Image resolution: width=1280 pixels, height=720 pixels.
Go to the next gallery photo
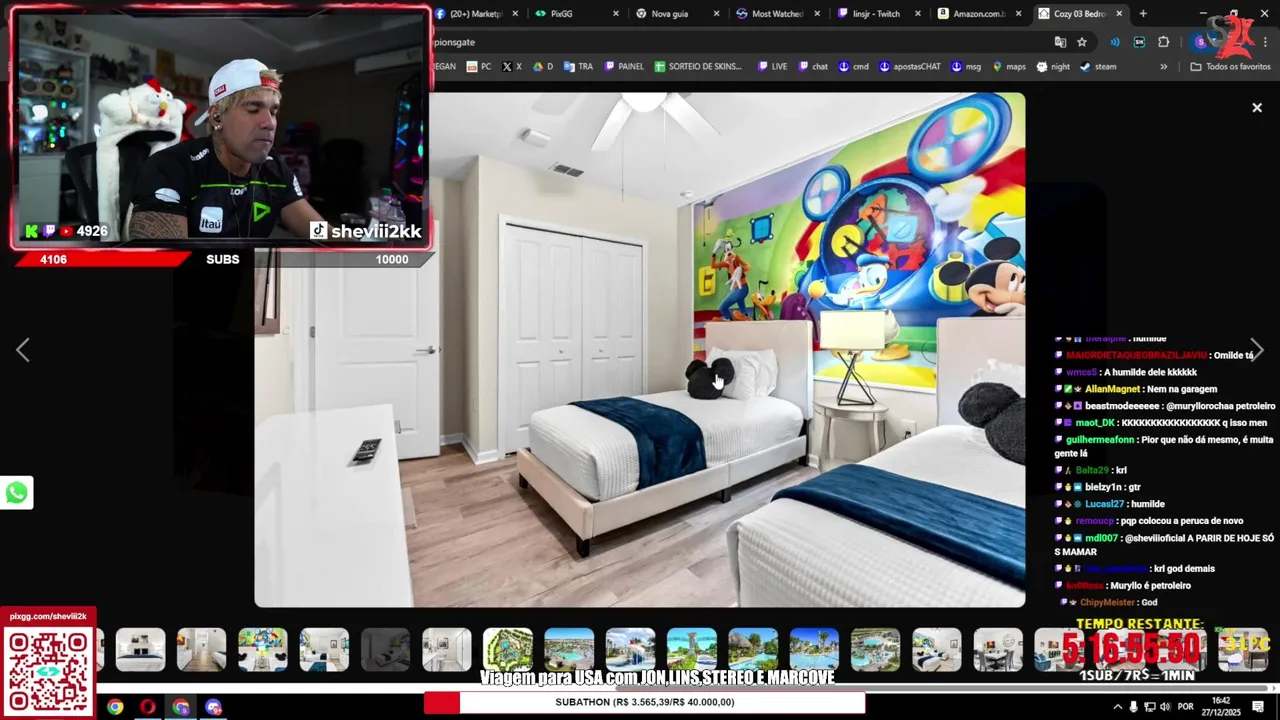click(x=1257, y=350)
